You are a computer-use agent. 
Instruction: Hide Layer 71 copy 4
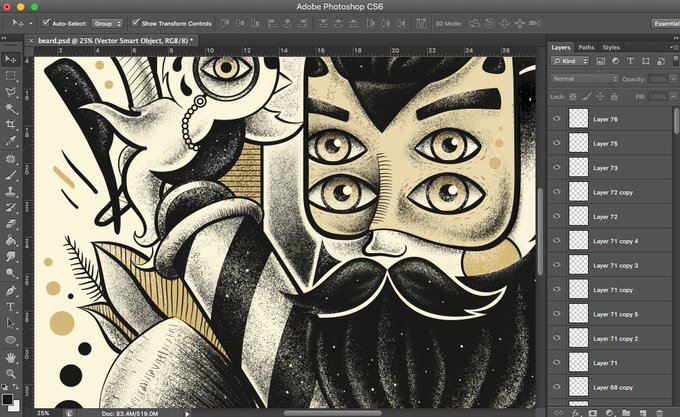[557, 240]
